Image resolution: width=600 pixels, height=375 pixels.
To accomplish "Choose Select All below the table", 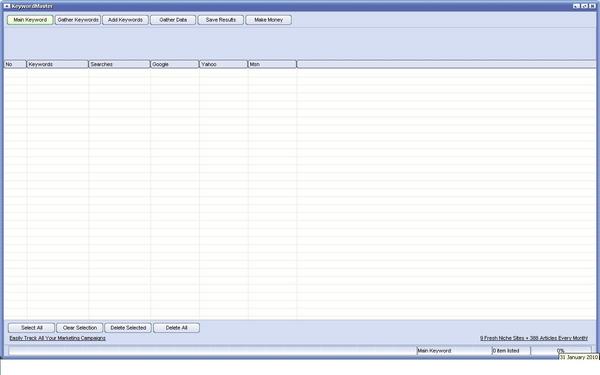I will pyautogui.click(x=31, y=328).
